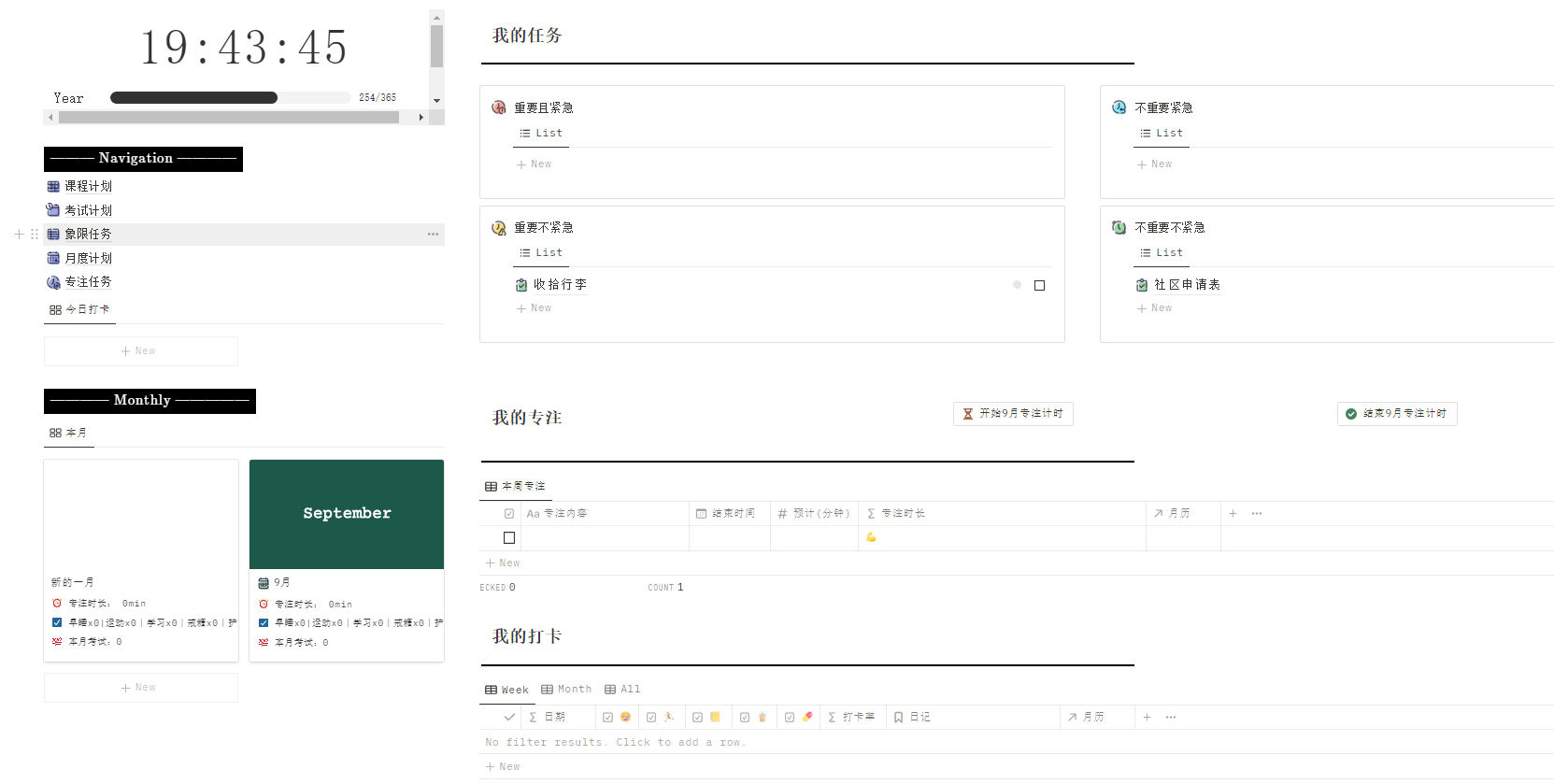Toggle the checkbox column header in 本周专注
This screenshot has height=784, width=1554.
(509, 513)
